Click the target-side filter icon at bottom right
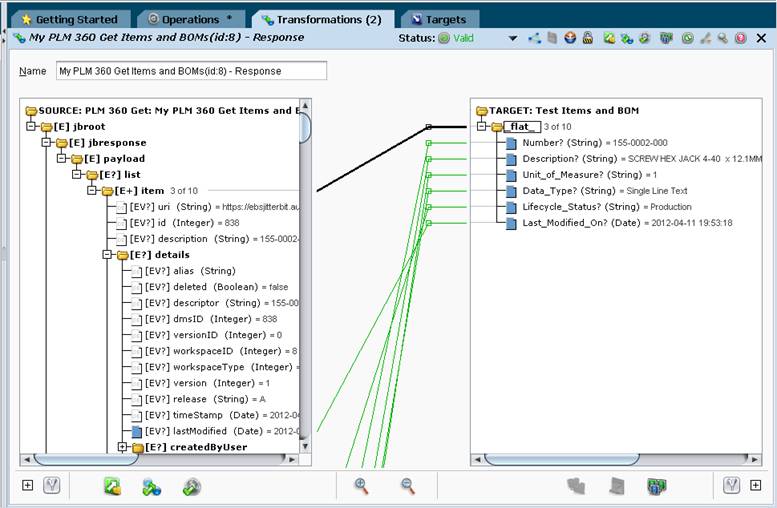Viewport: 777px width, 508px height. 731,485
